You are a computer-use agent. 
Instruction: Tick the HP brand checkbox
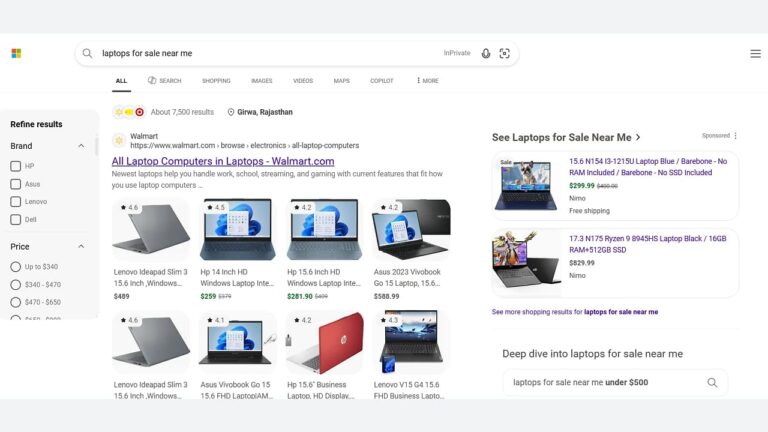pyautogui.click(x=16, y=166)
